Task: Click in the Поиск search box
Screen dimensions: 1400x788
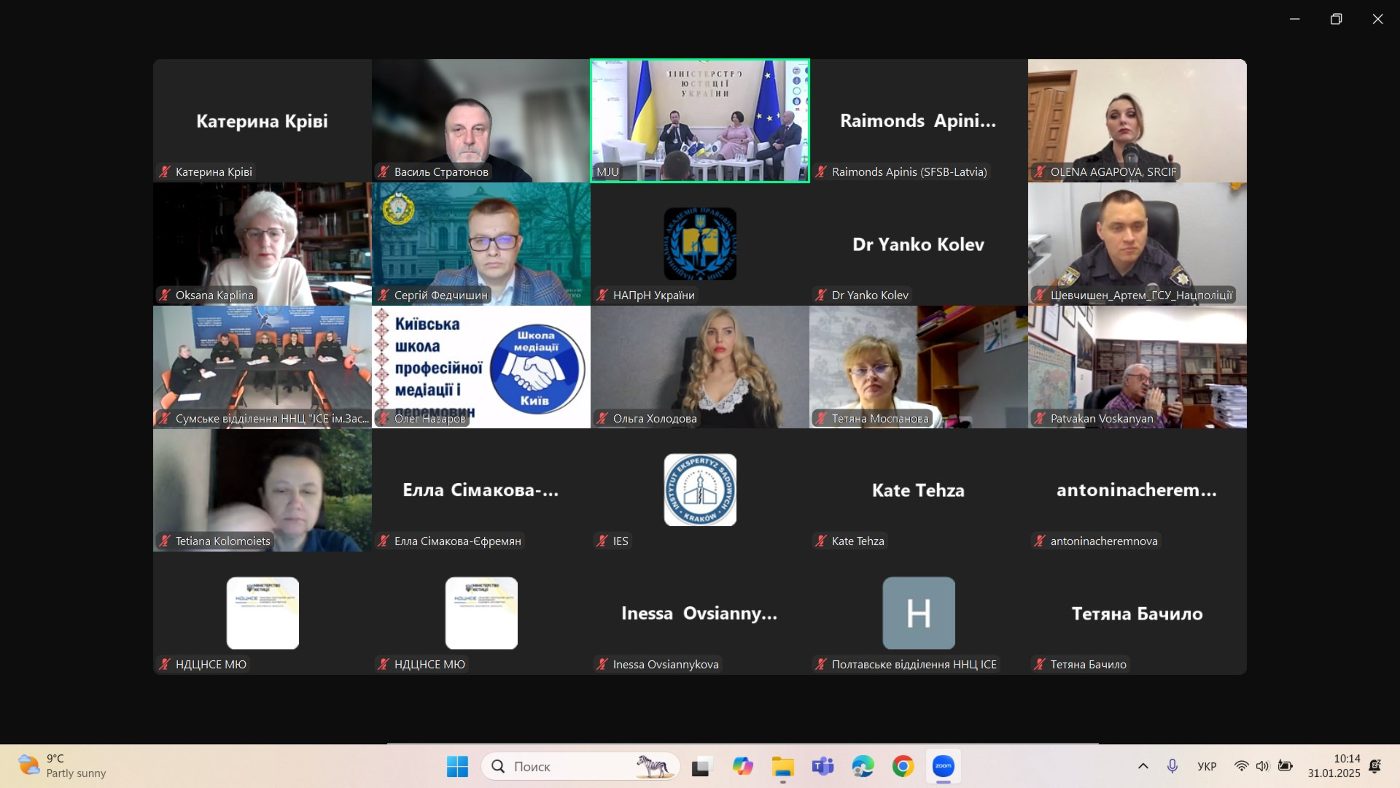Action: [581, 766]
